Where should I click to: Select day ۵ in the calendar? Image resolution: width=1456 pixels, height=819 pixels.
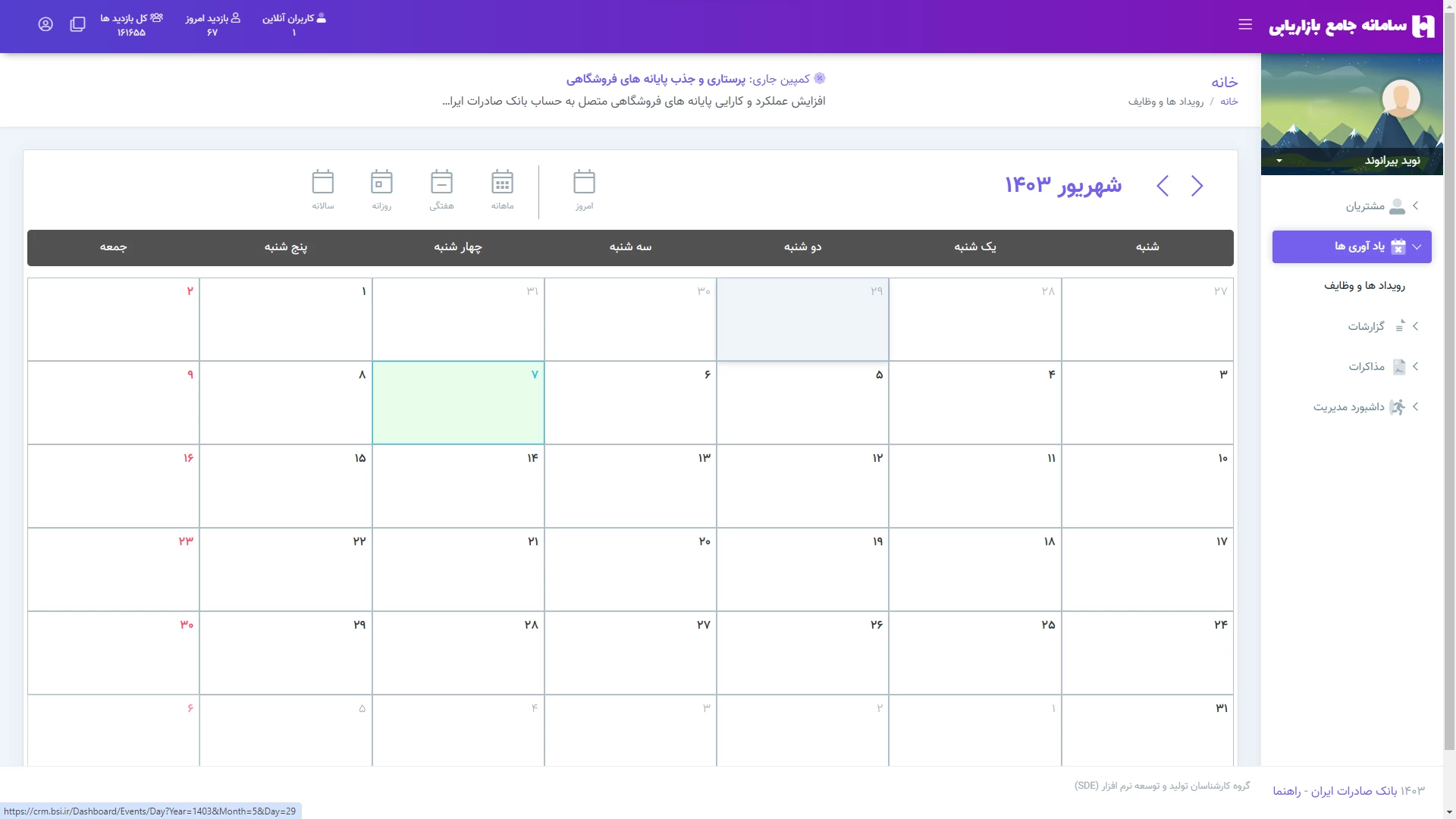point(802,403)
